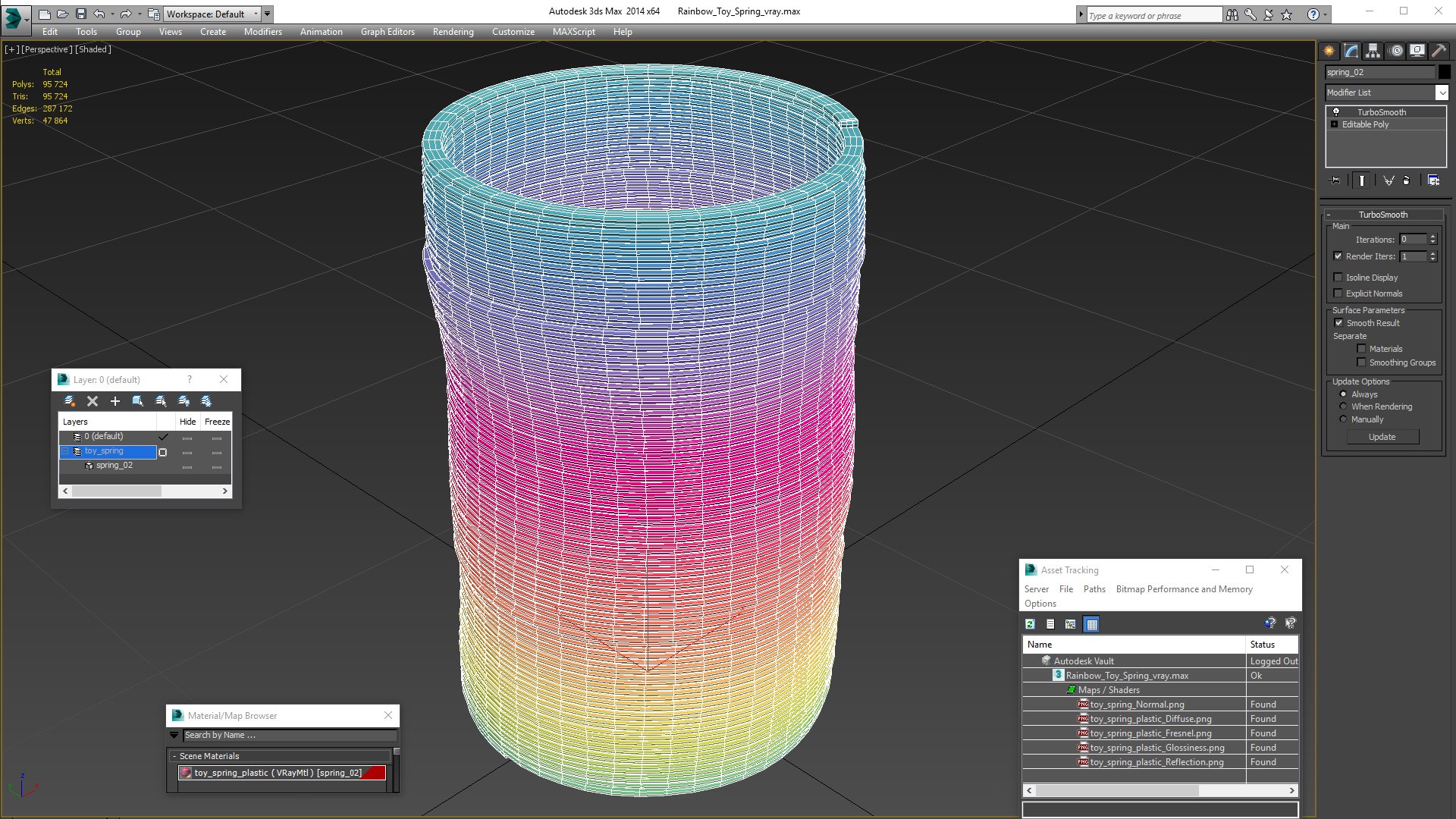The image size is (1456, 819).
Task: Select toy_spring_plastic VRayMtl material entry
Action: pyautogui.click(x=282, y=773)
